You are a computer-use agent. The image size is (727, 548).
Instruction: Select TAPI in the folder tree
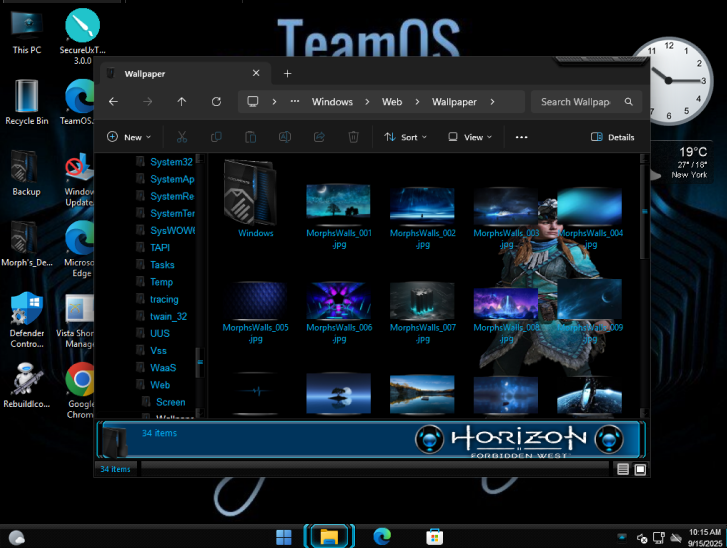pos(160,248)
